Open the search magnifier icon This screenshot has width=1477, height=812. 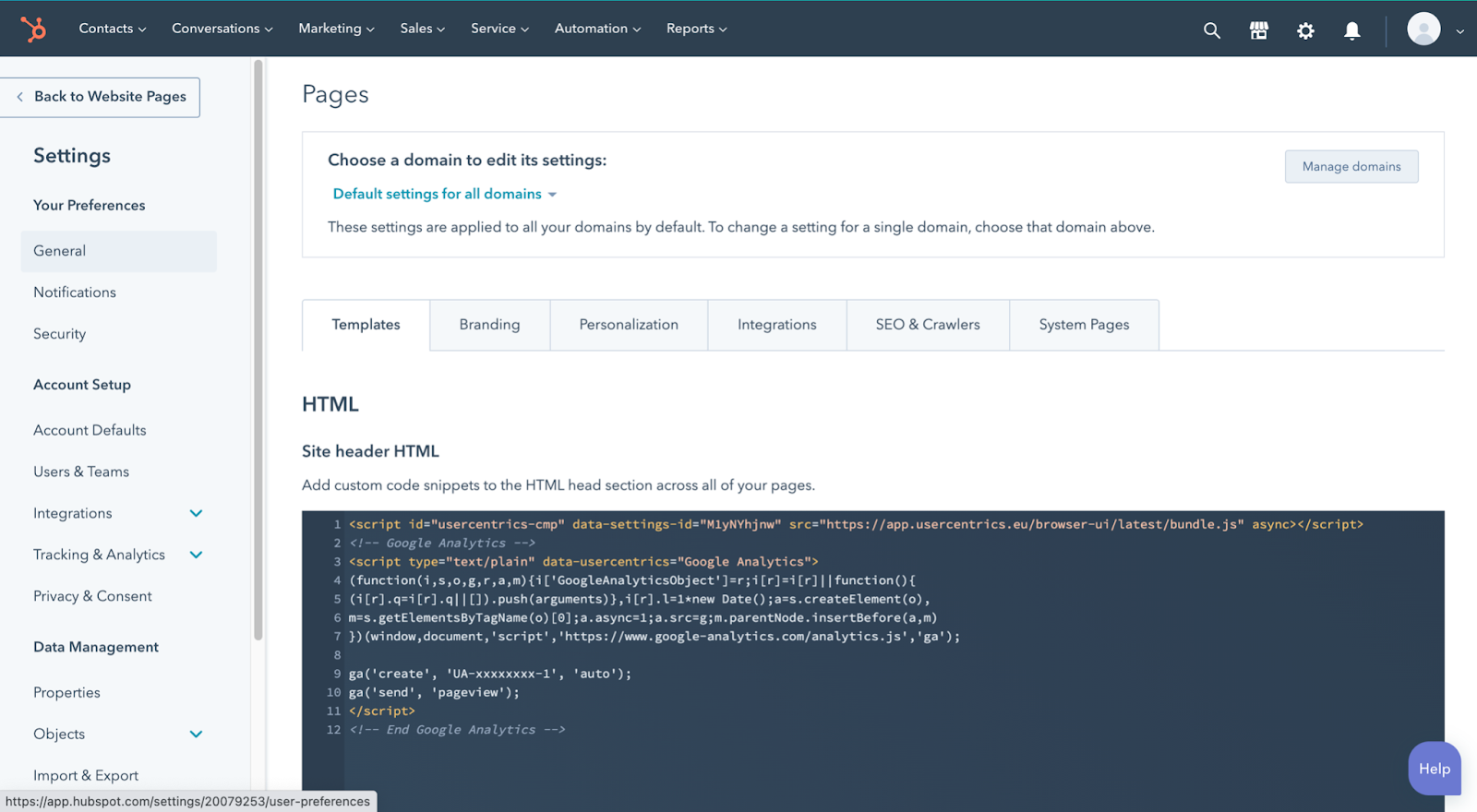tap(1212, 30)
